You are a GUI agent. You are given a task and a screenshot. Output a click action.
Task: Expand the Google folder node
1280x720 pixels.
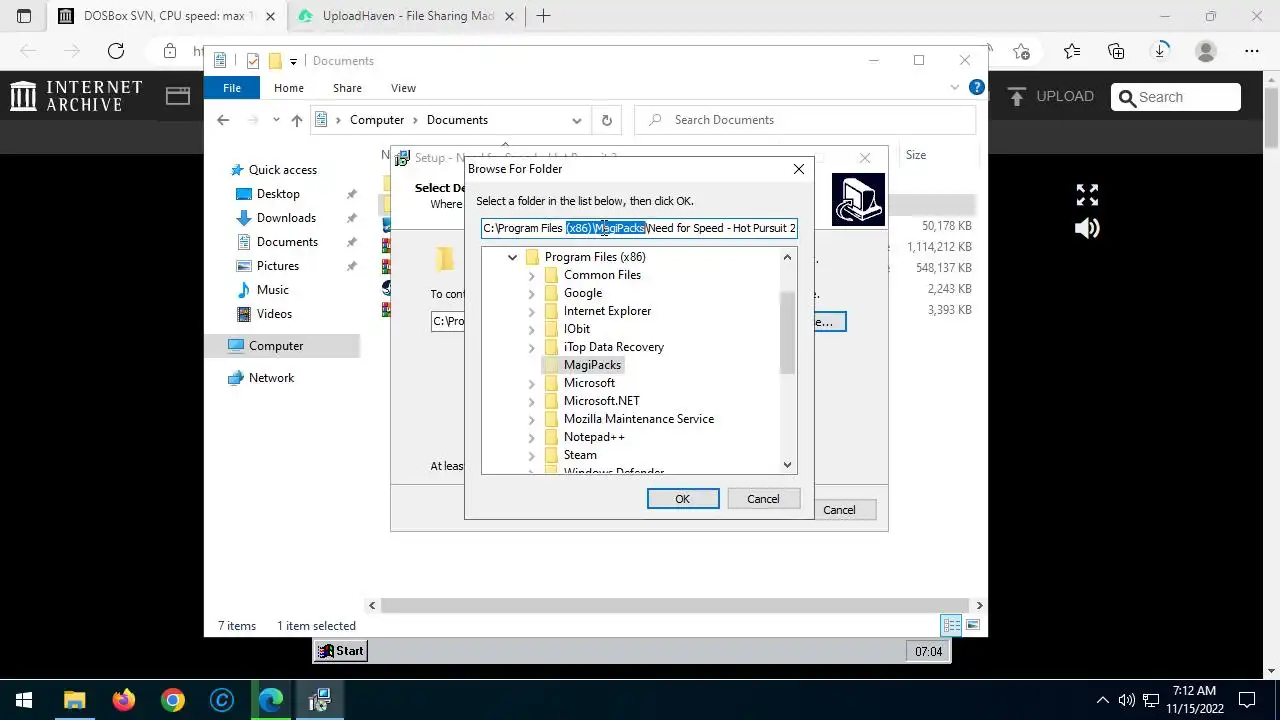[532, 293]
